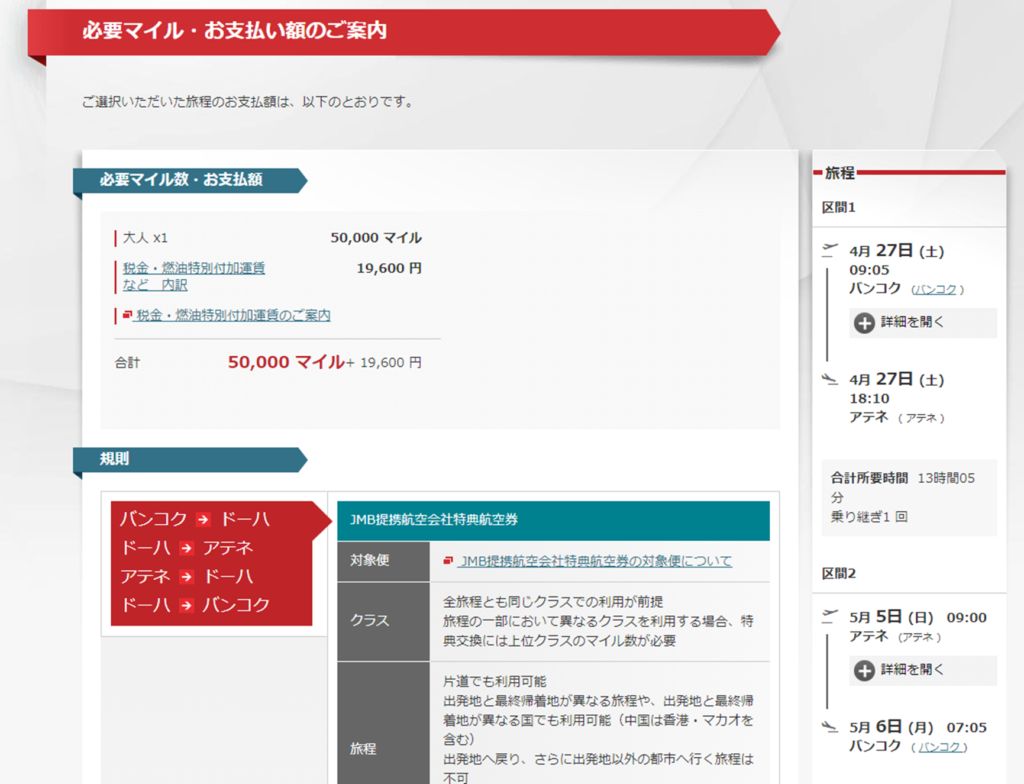Click the バンコク airport link under 09:05 departure

point(937,290)
